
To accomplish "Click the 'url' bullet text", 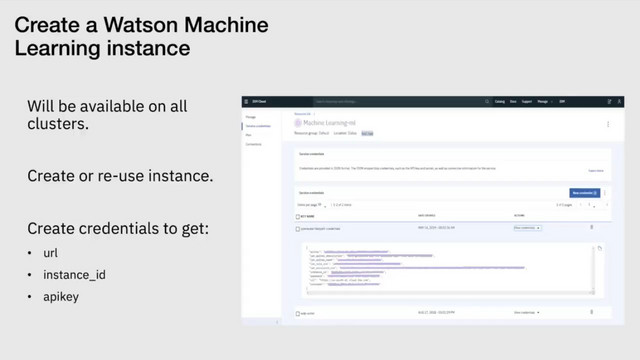I will 50,253.
